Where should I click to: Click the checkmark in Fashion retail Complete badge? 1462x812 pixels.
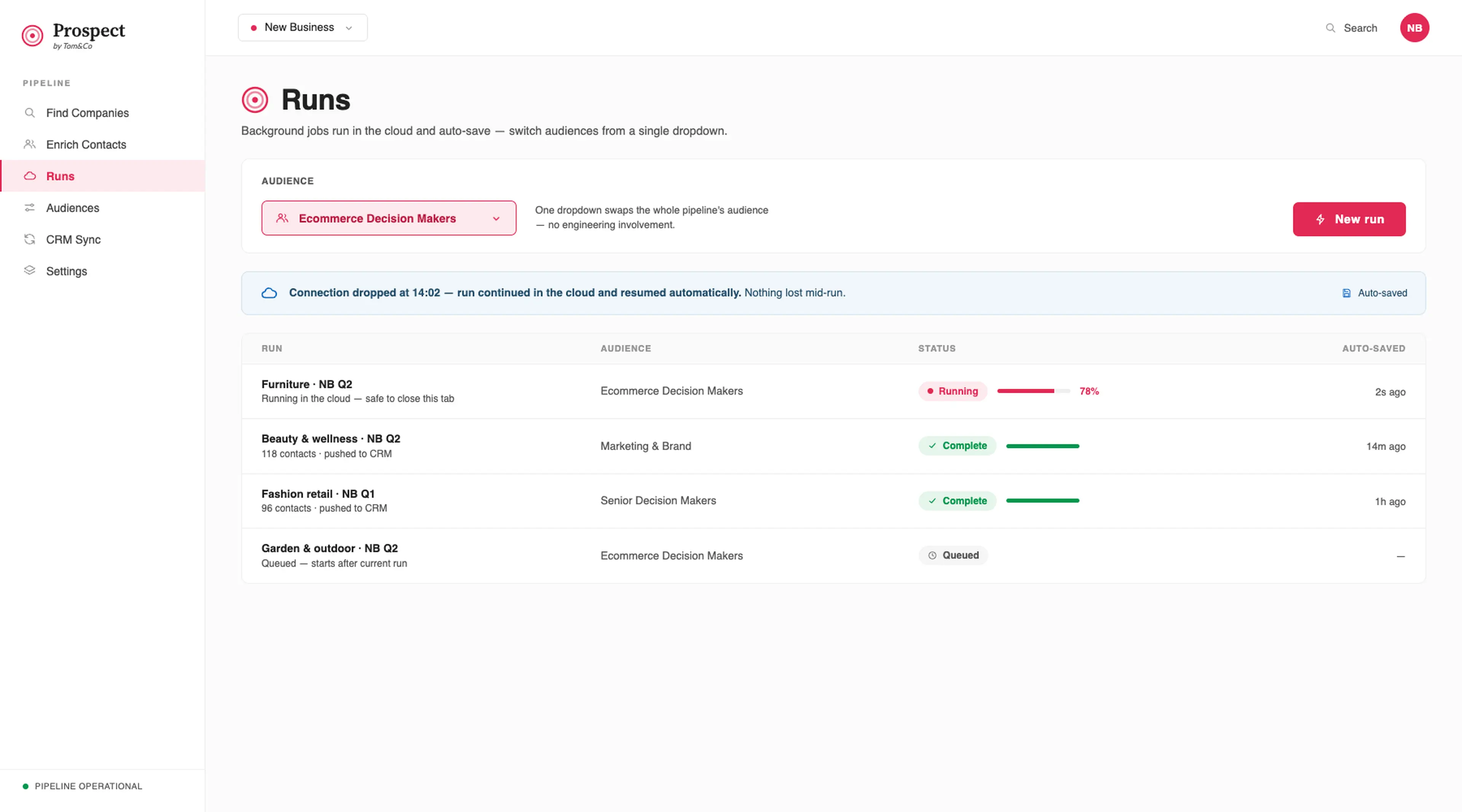tap(932, 501)
